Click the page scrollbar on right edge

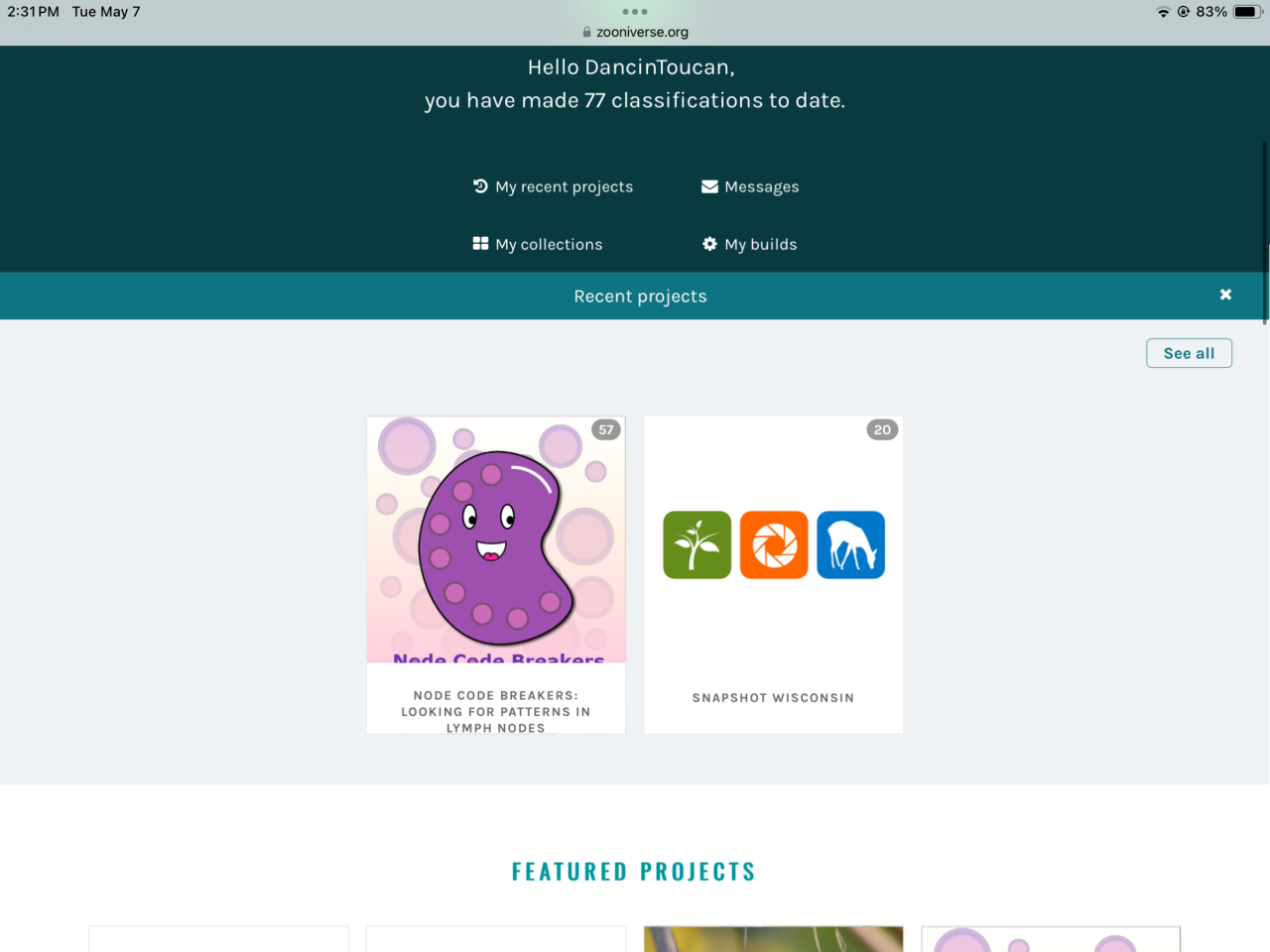tap(1265, 233)
